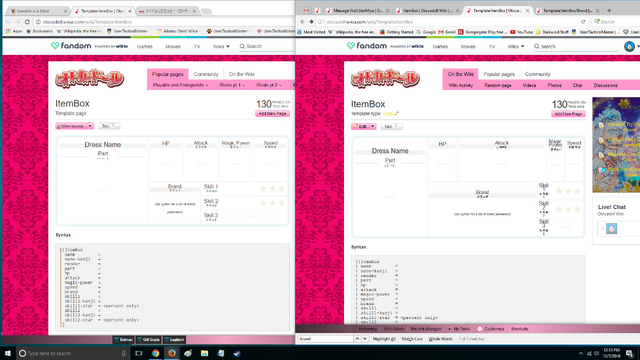Toggle Highlight All in find bar
Viewport: 640px width, 360px height.
coord(384,339)
